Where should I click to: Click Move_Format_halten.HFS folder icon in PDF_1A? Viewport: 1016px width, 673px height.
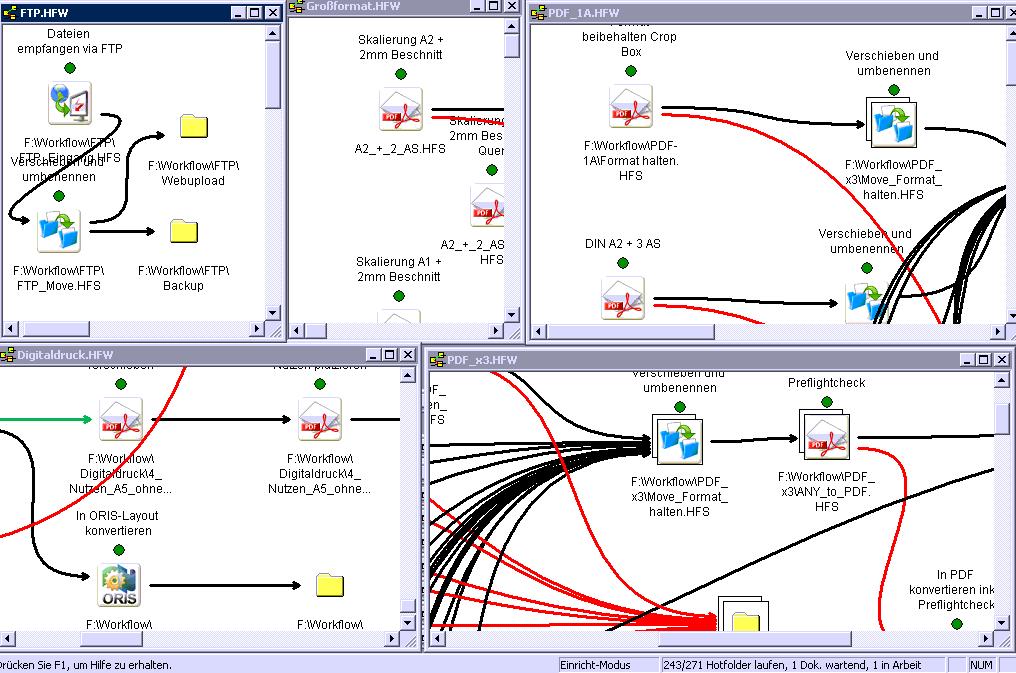[x=892, y=123]
